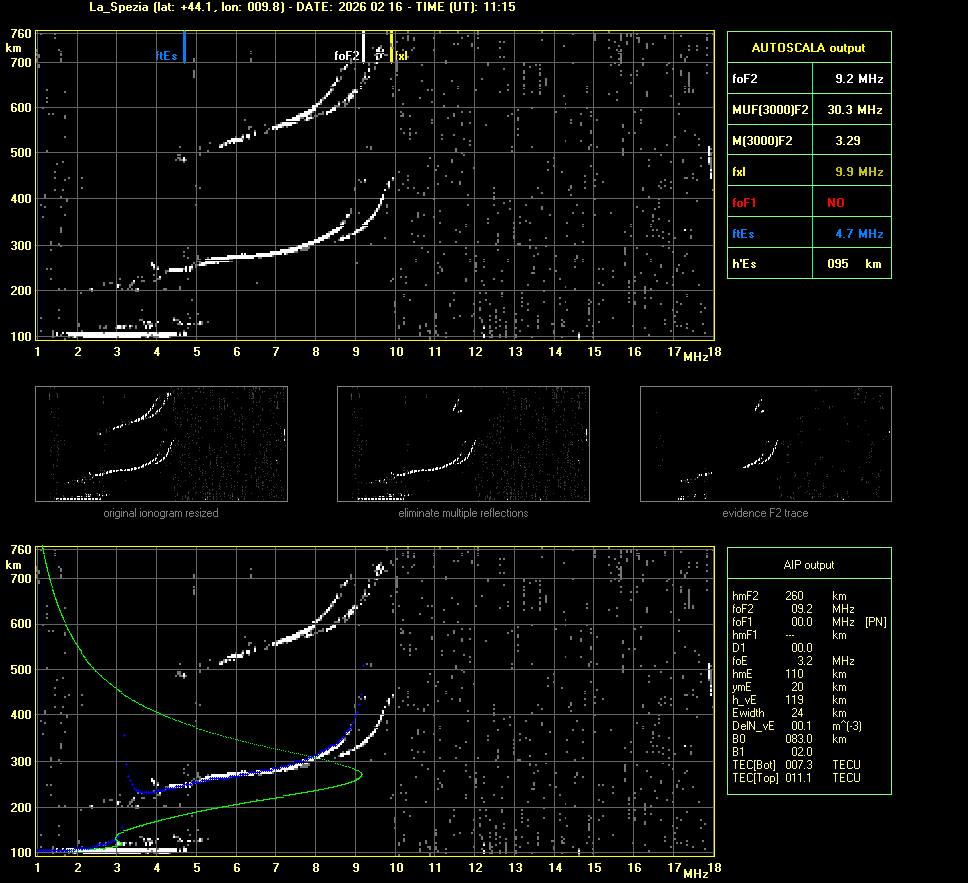This screenshot has height=883, width=968.
Task: Click the blue ftEs marker line
Action: (x=185, y=45)
